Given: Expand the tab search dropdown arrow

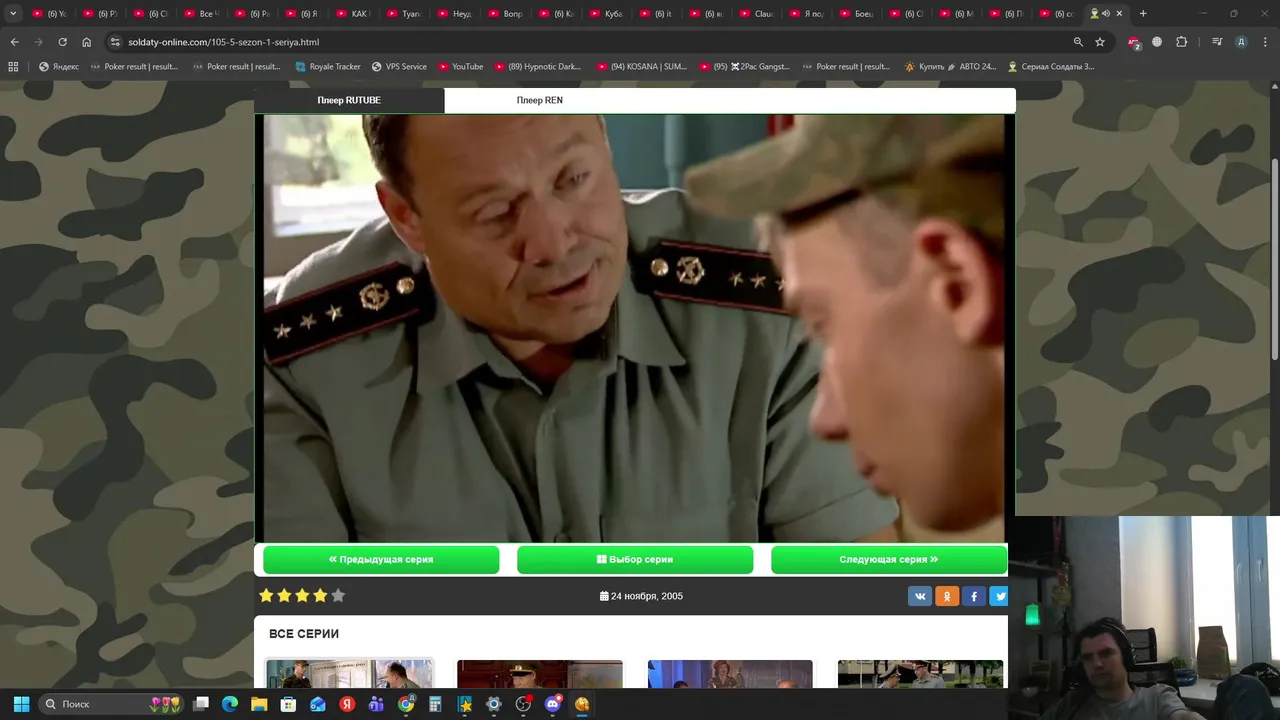Looking at the screenshot, I should [x=13, y=14].
